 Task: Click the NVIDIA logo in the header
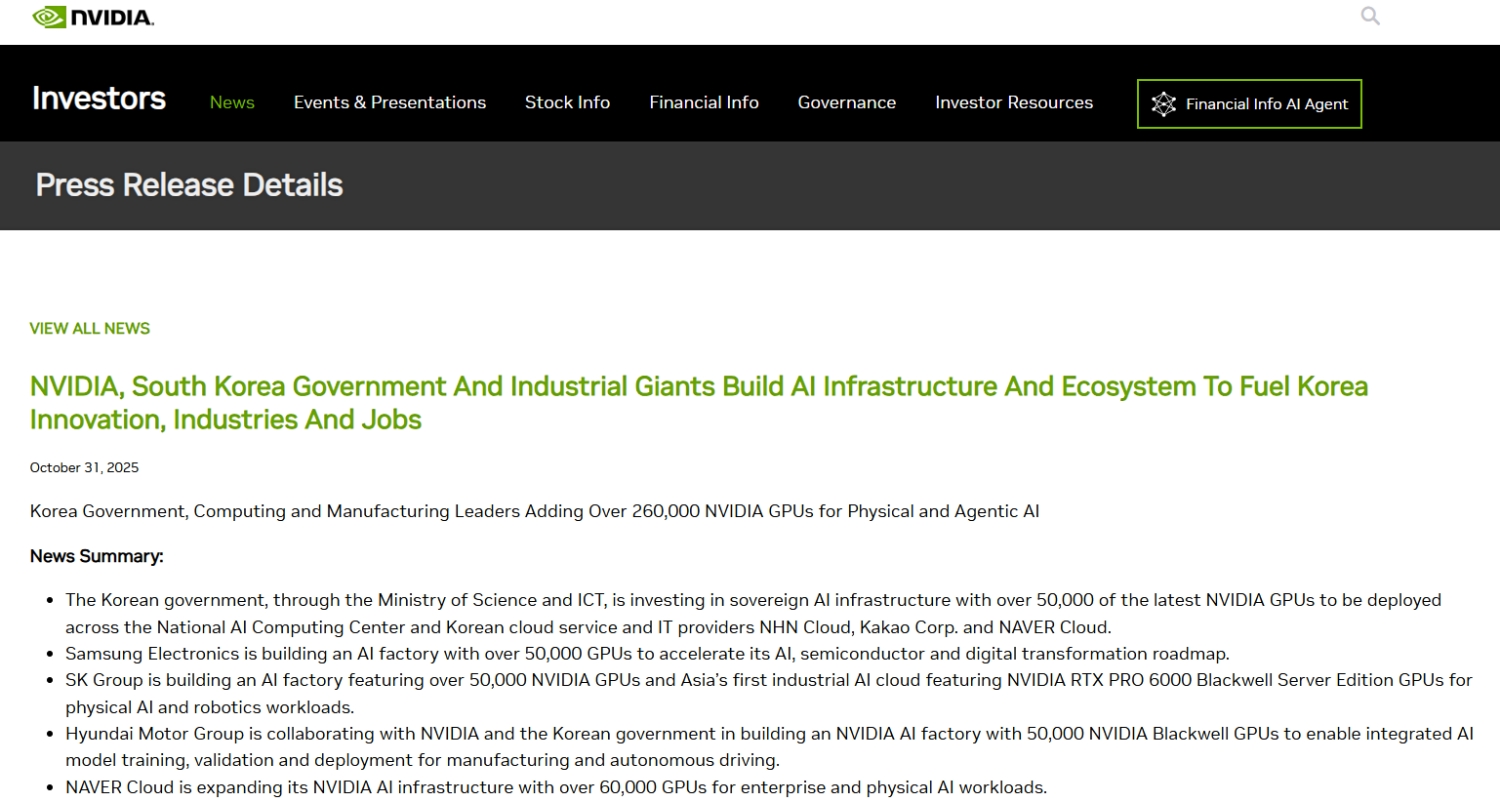(x=93, y=17)
